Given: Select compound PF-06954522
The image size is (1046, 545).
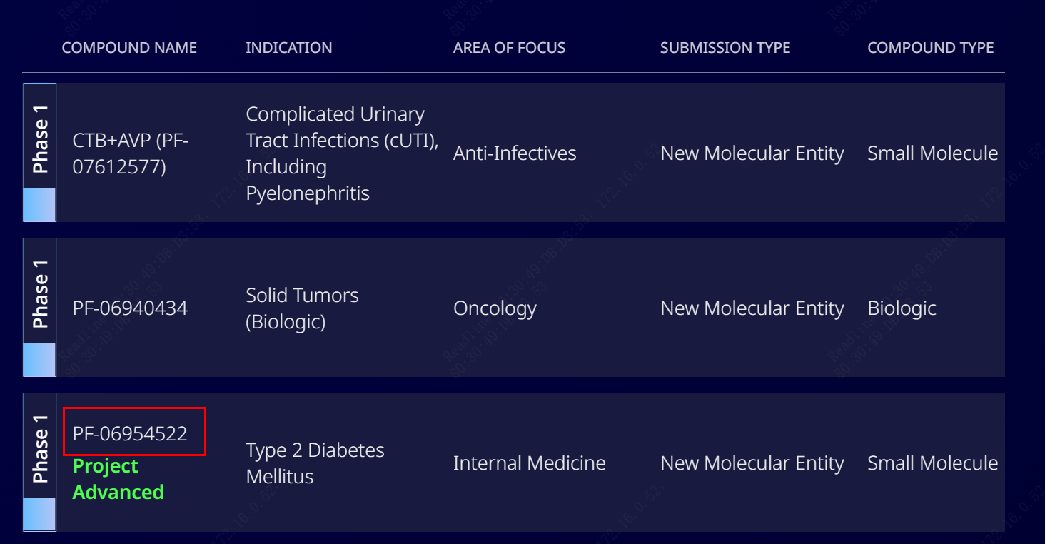Looking at the screenshot, I should 130,434.
